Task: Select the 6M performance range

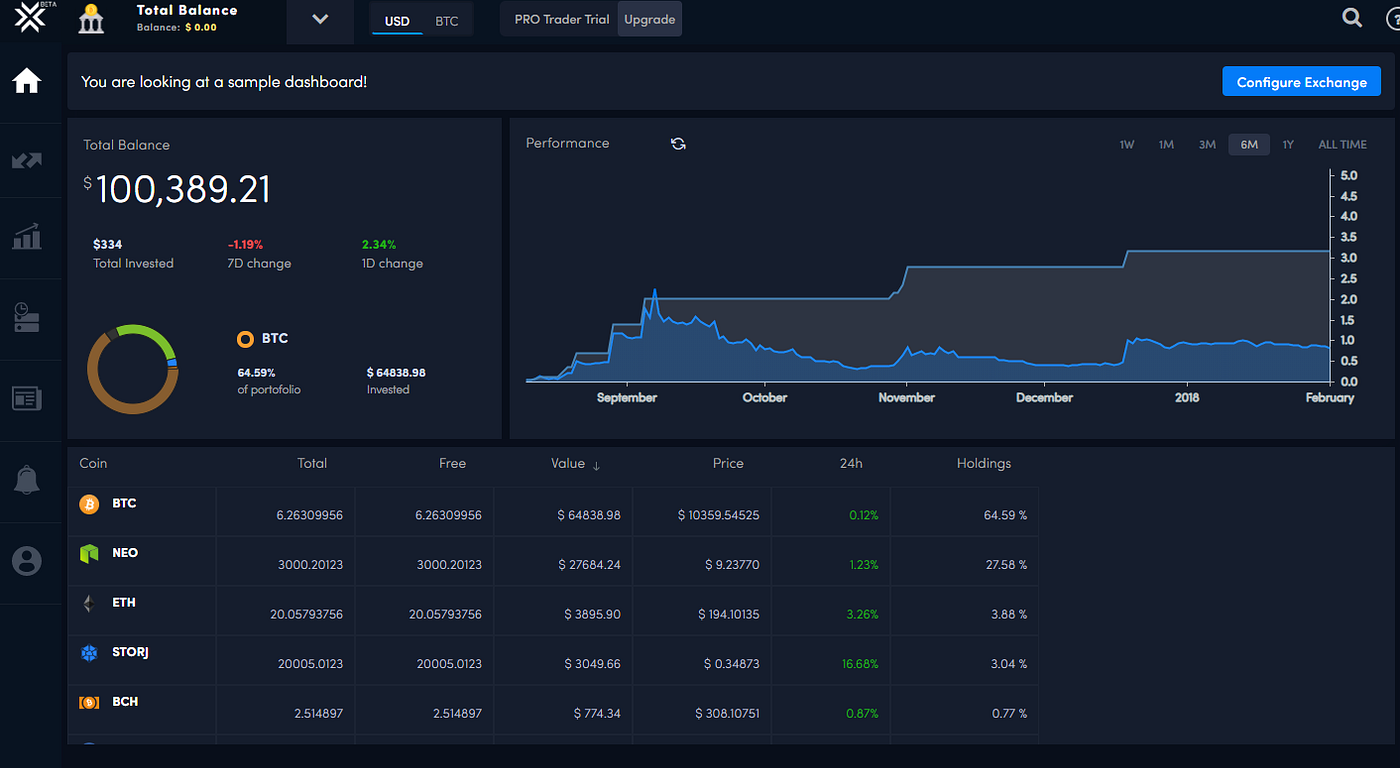Action: click(1249, 145)
